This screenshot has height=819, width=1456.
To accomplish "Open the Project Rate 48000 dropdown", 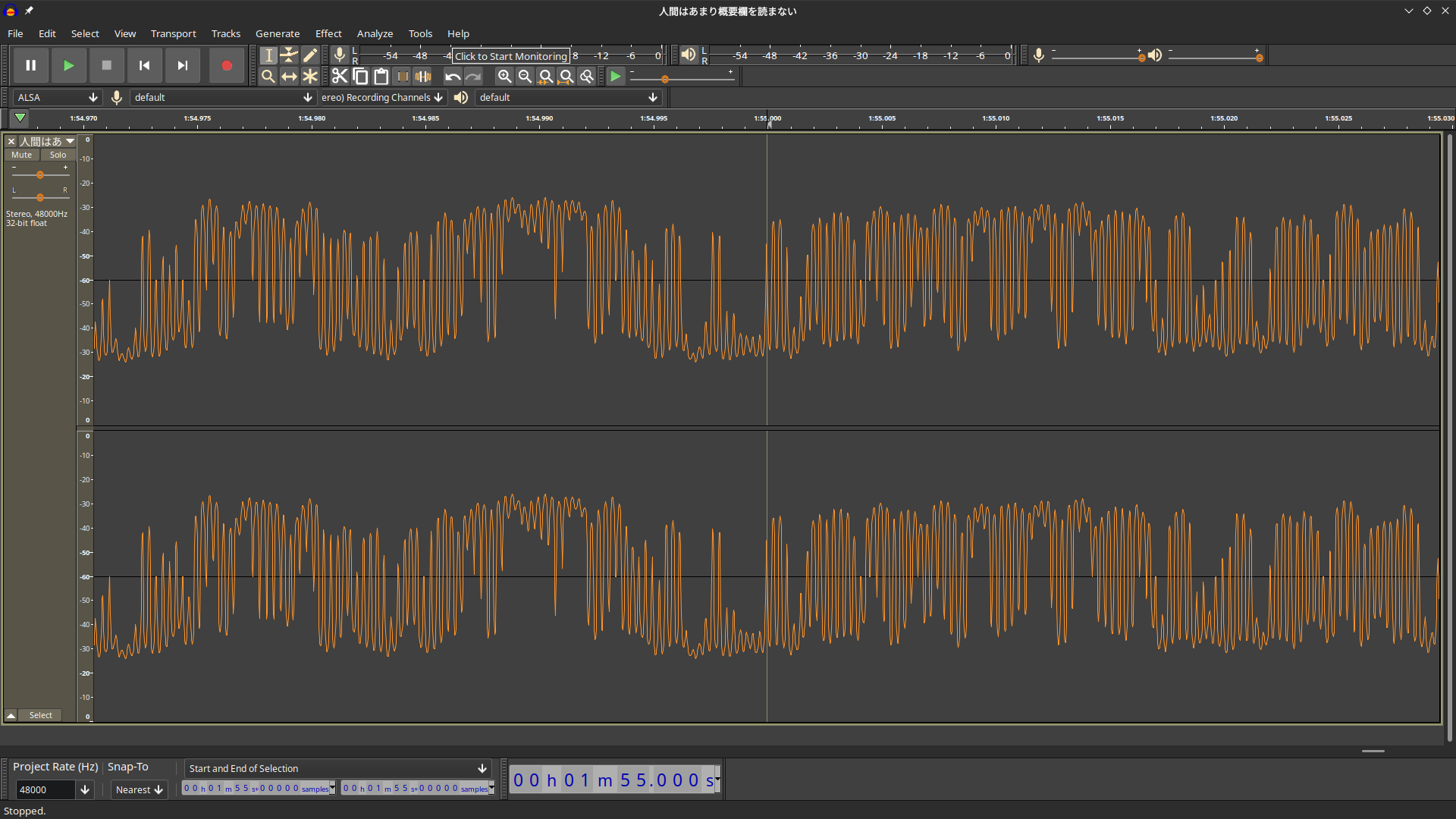I will [85, 789].
